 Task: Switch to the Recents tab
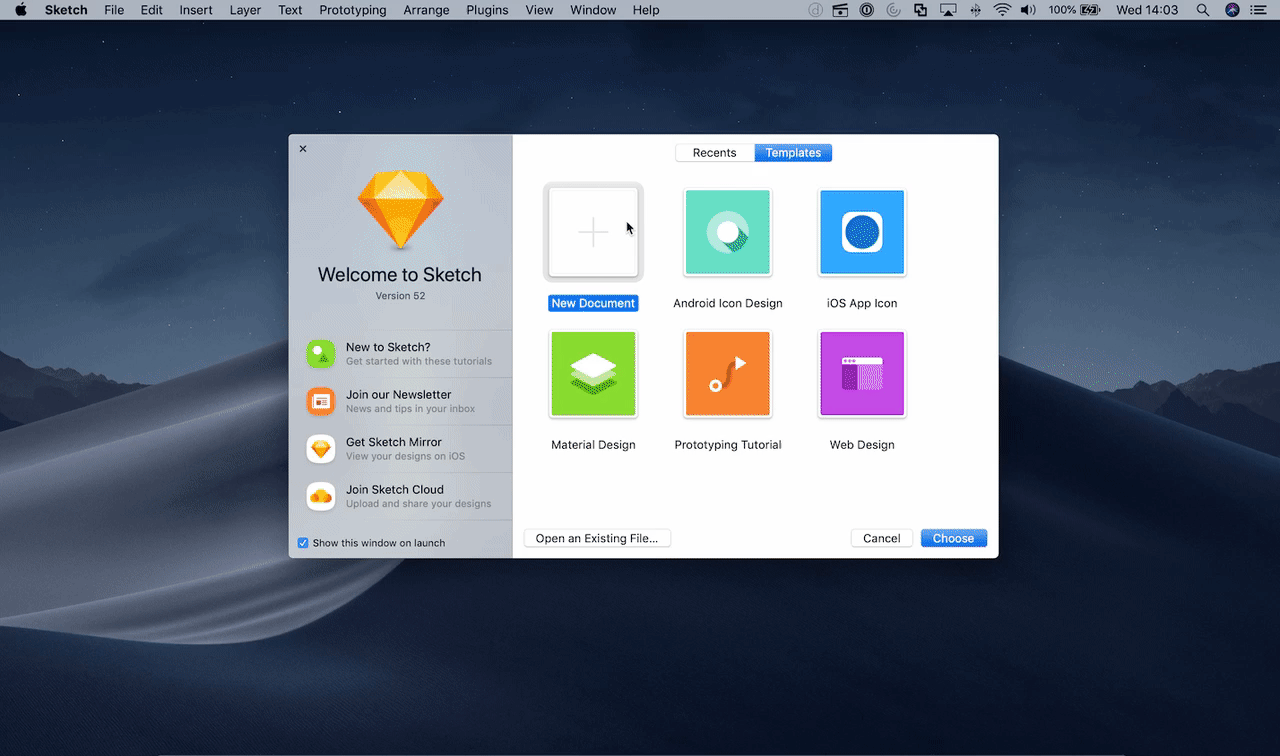pyautogui.click(x=715, y=153)
